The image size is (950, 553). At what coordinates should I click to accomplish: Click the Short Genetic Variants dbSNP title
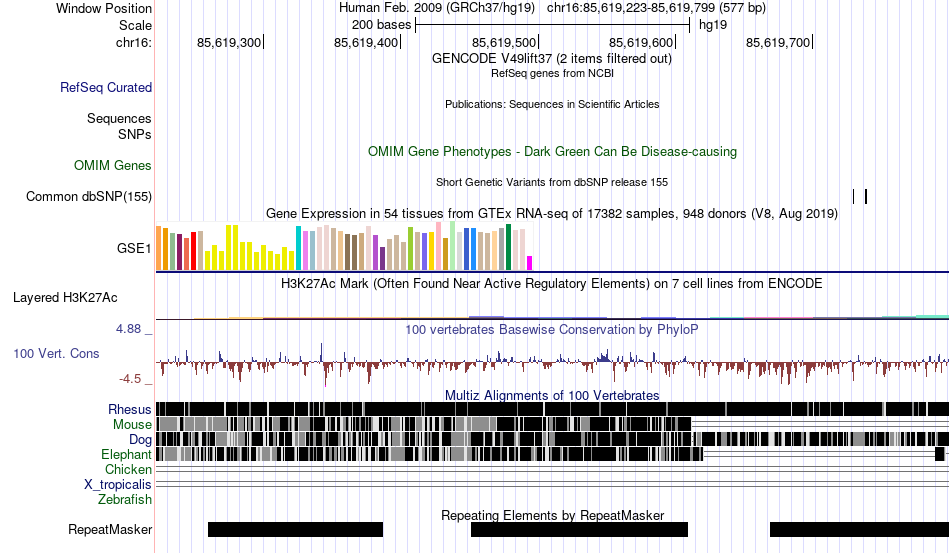click(x=552, y=182)
